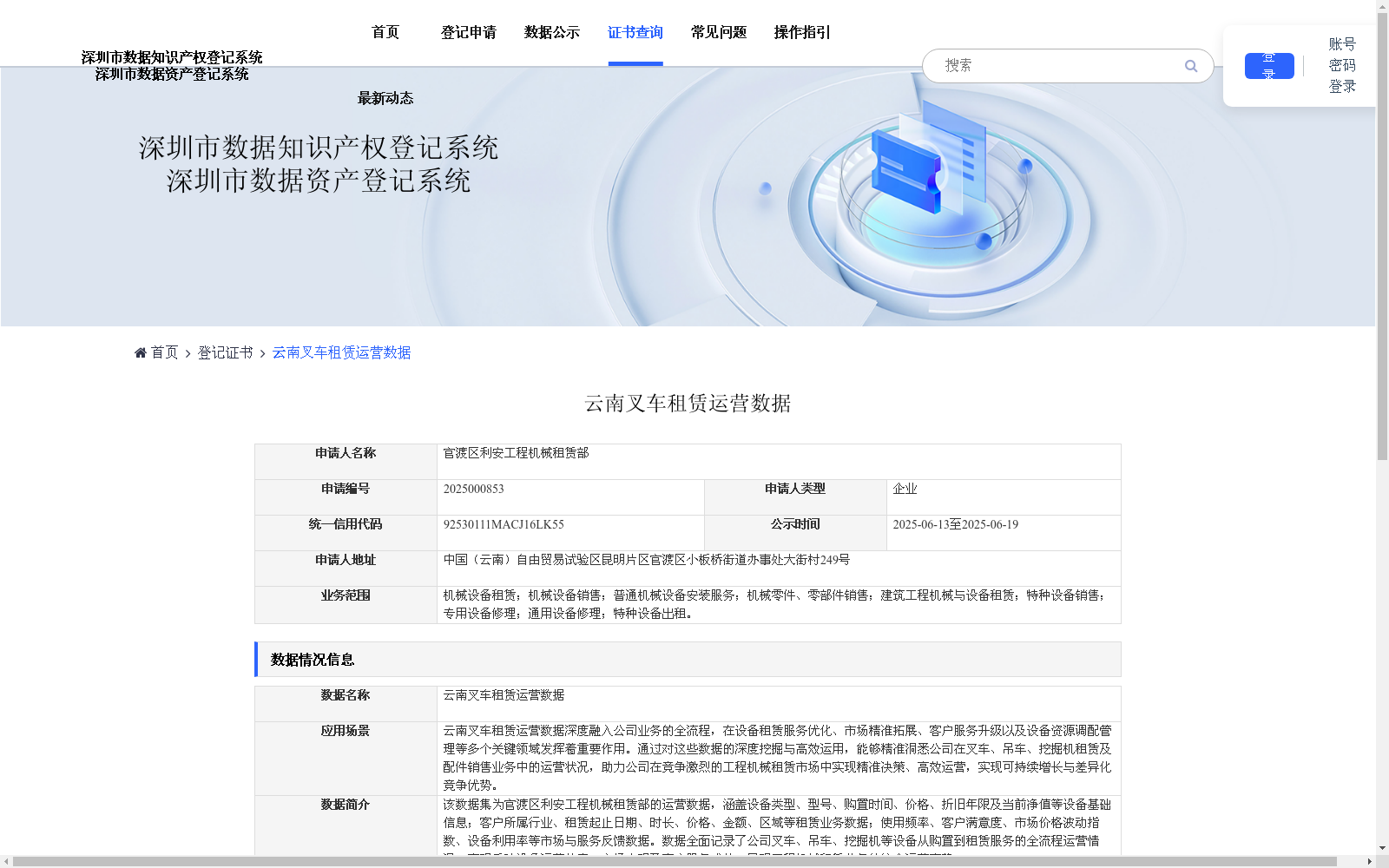Click the 数据简介 label cell

pyautogui.click(x=346, y=825)
